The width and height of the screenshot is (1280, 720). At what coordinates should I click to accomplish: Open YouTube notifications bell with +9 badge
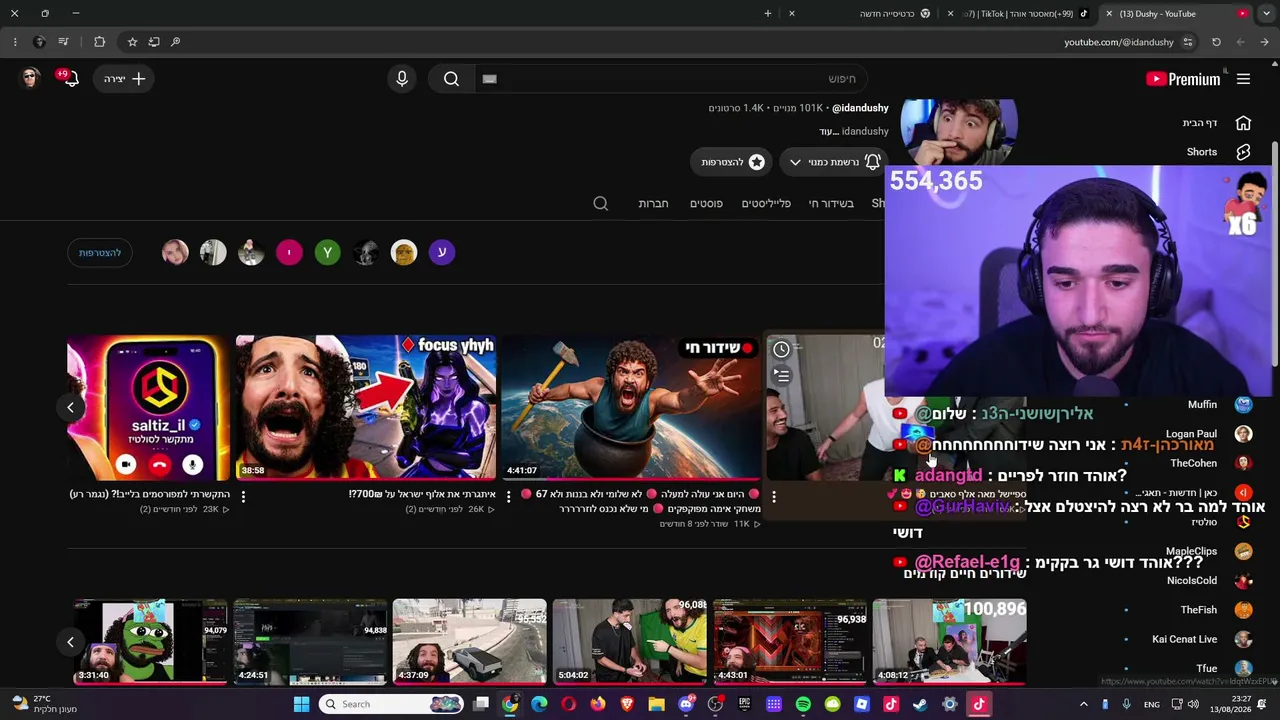click(x=69, y=78)
